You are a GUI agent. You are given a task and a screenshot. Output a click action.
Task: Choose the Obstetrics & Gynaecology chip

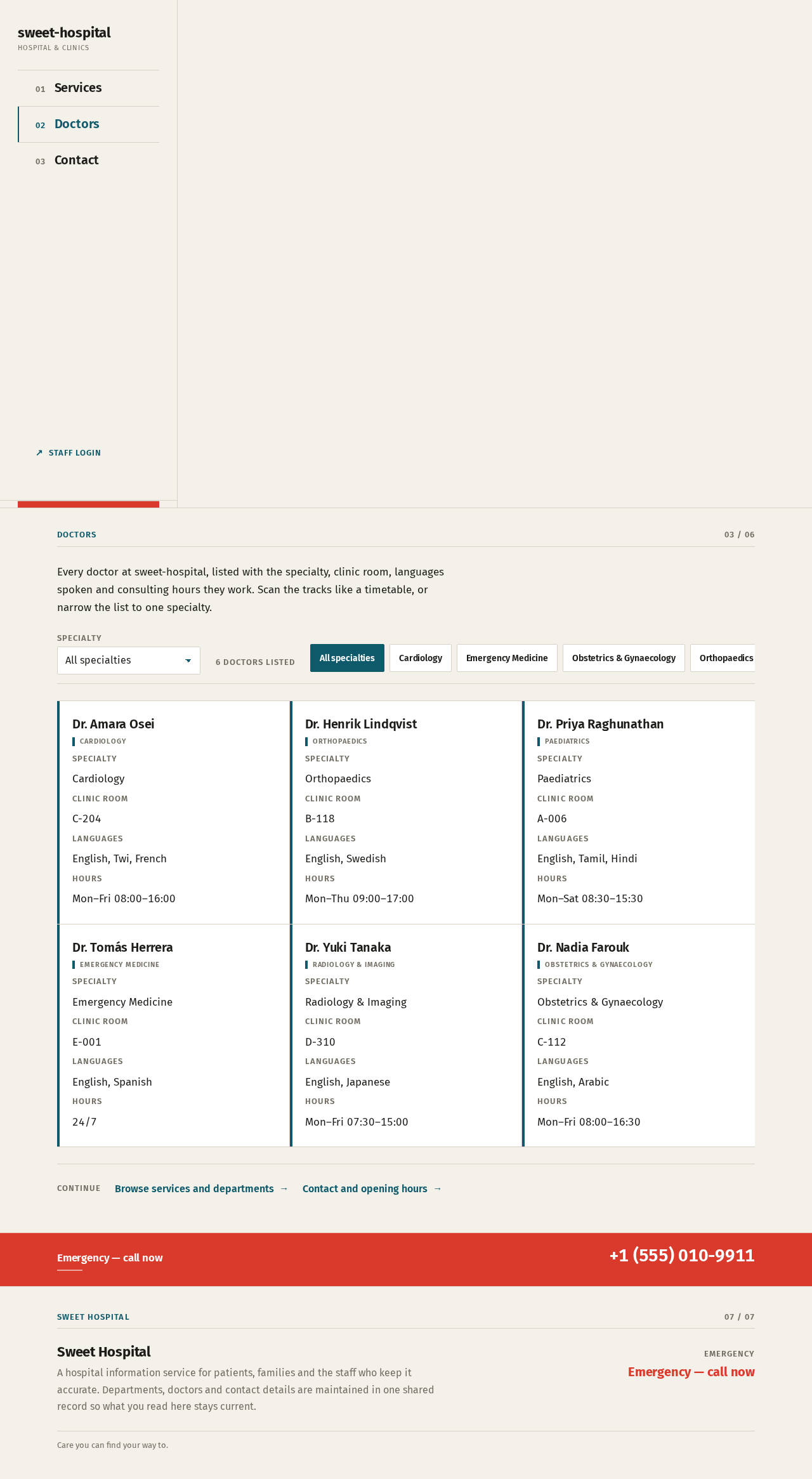(624, 658)
